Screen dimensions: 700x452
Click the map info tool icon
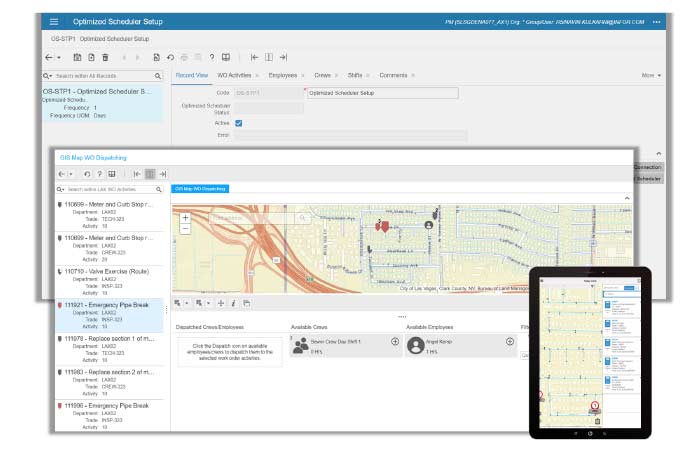coord(233,302)
